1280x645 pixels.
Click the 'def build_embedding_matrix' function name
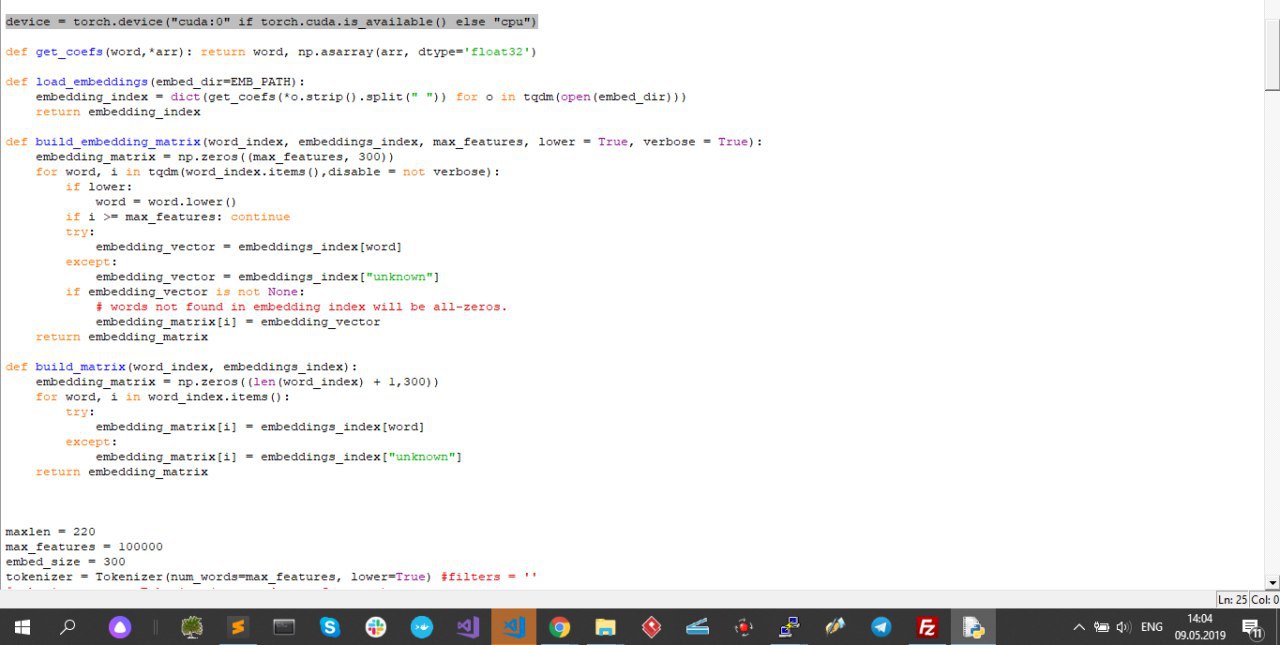[118, 141]
